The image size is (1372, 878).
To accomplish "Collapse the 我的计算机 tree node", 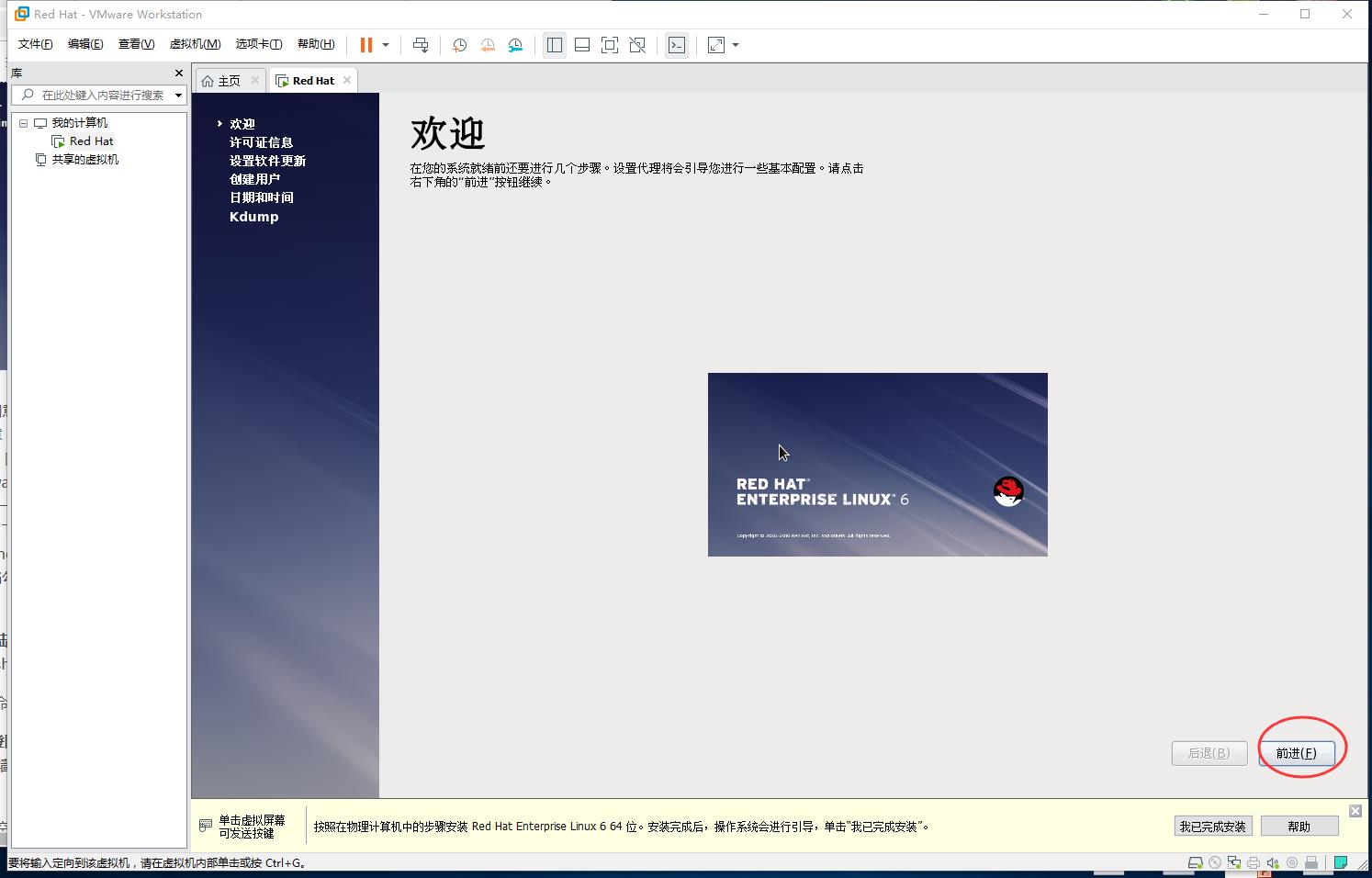I will pyautogui.click(x=23, y=123).
